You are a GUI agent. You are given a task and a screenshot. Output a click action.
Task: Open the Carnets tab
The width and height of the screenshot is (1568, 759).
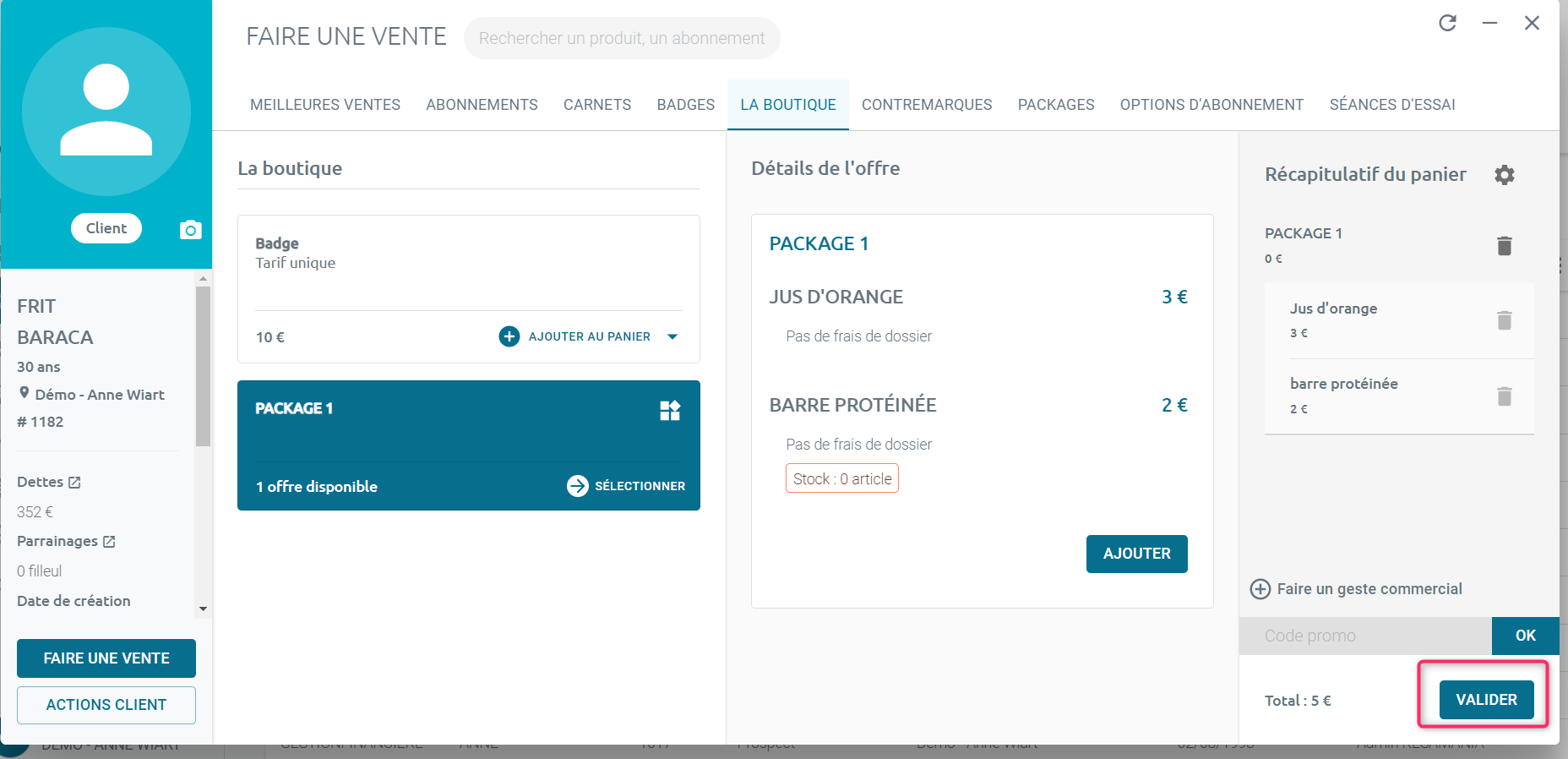(597, 105)
